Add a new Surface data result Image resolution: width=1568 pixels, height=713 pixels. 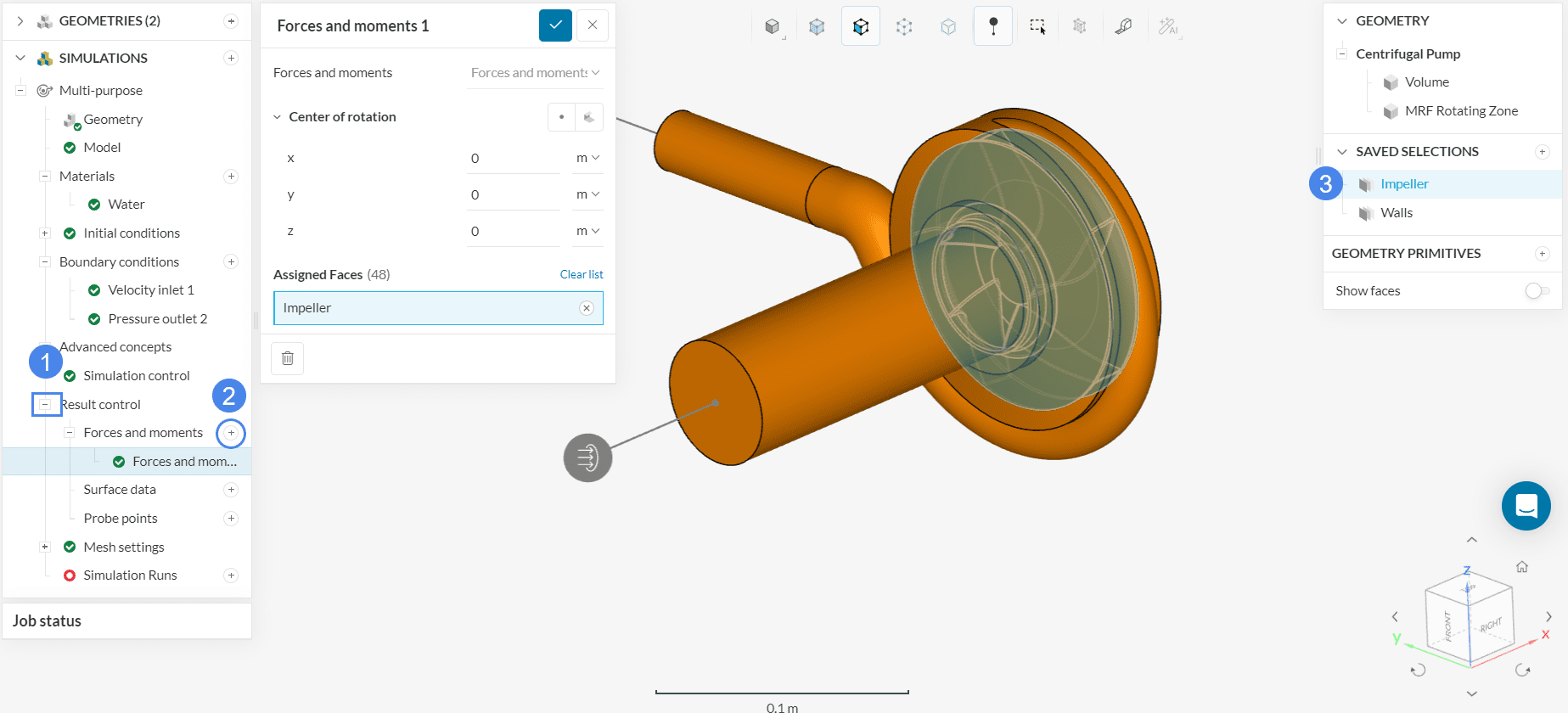[231, 490]
